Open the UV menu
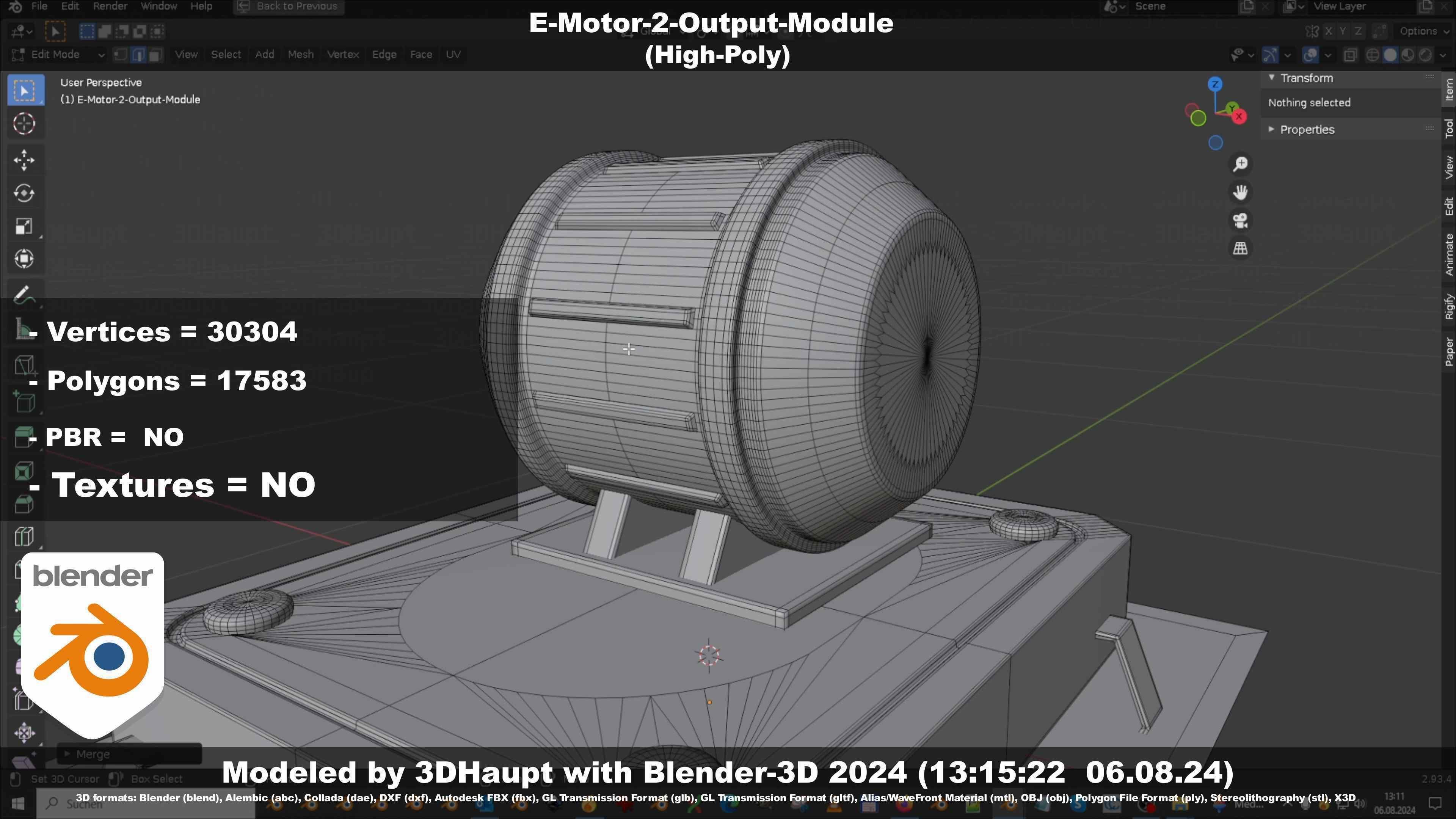 point(453,54)
